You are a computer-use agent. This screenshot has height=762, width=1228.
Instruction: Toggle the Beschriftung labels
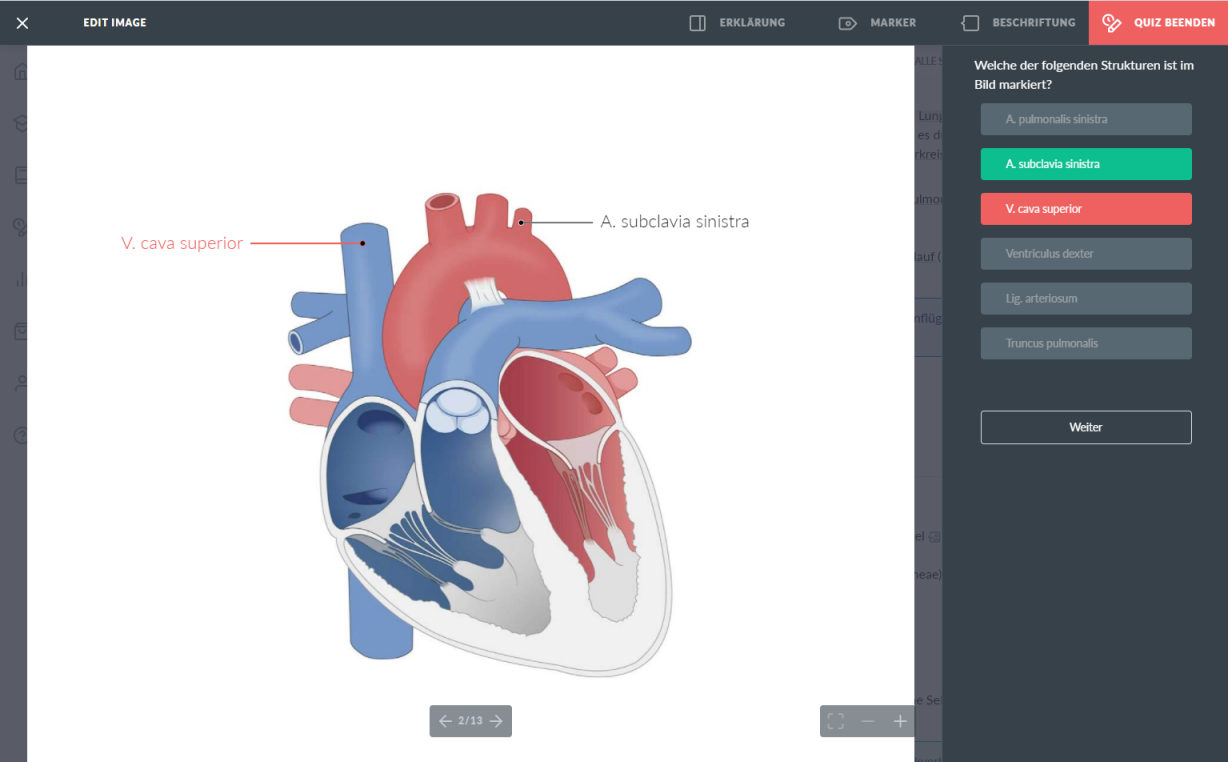click(x=1018, y=23)
